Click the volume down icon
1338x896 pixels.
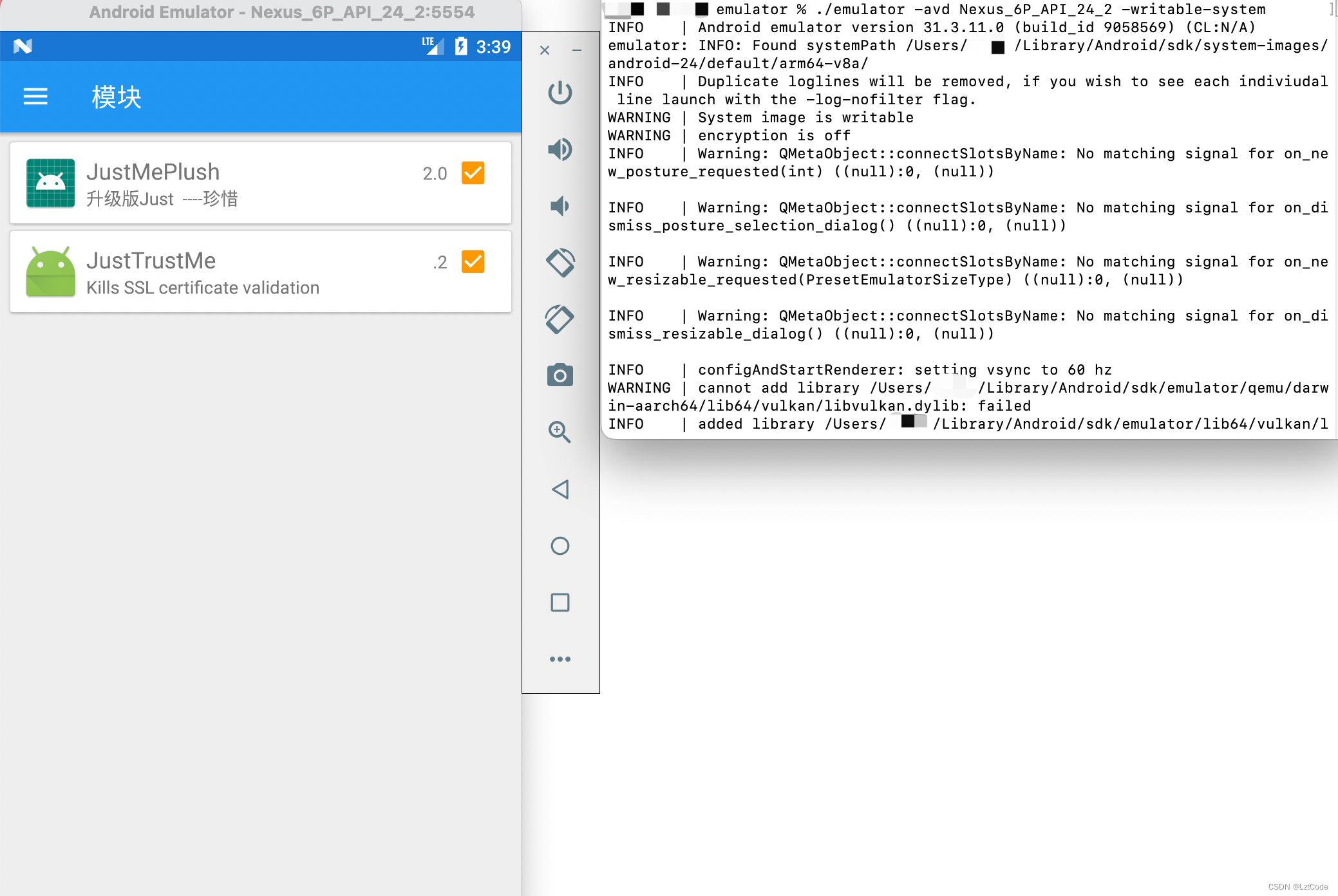560,206
